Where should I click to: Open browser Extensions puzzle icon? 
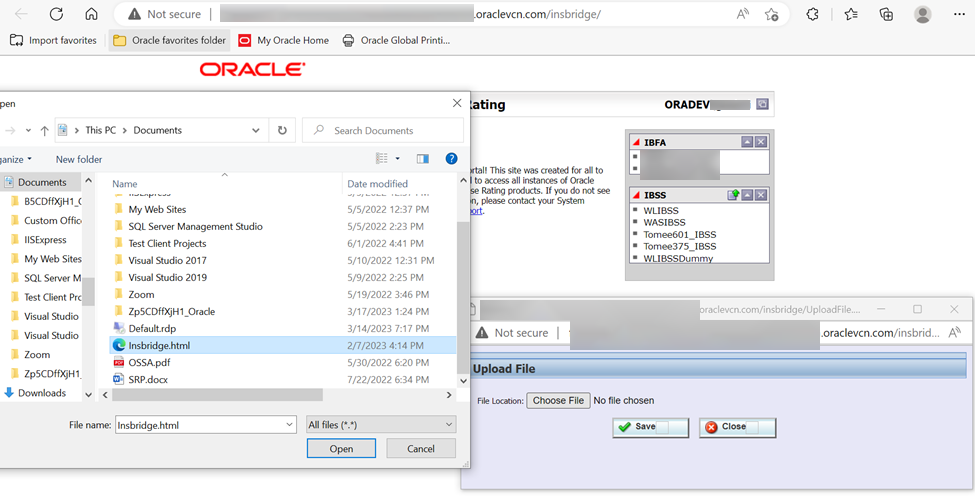click(812, 14)
